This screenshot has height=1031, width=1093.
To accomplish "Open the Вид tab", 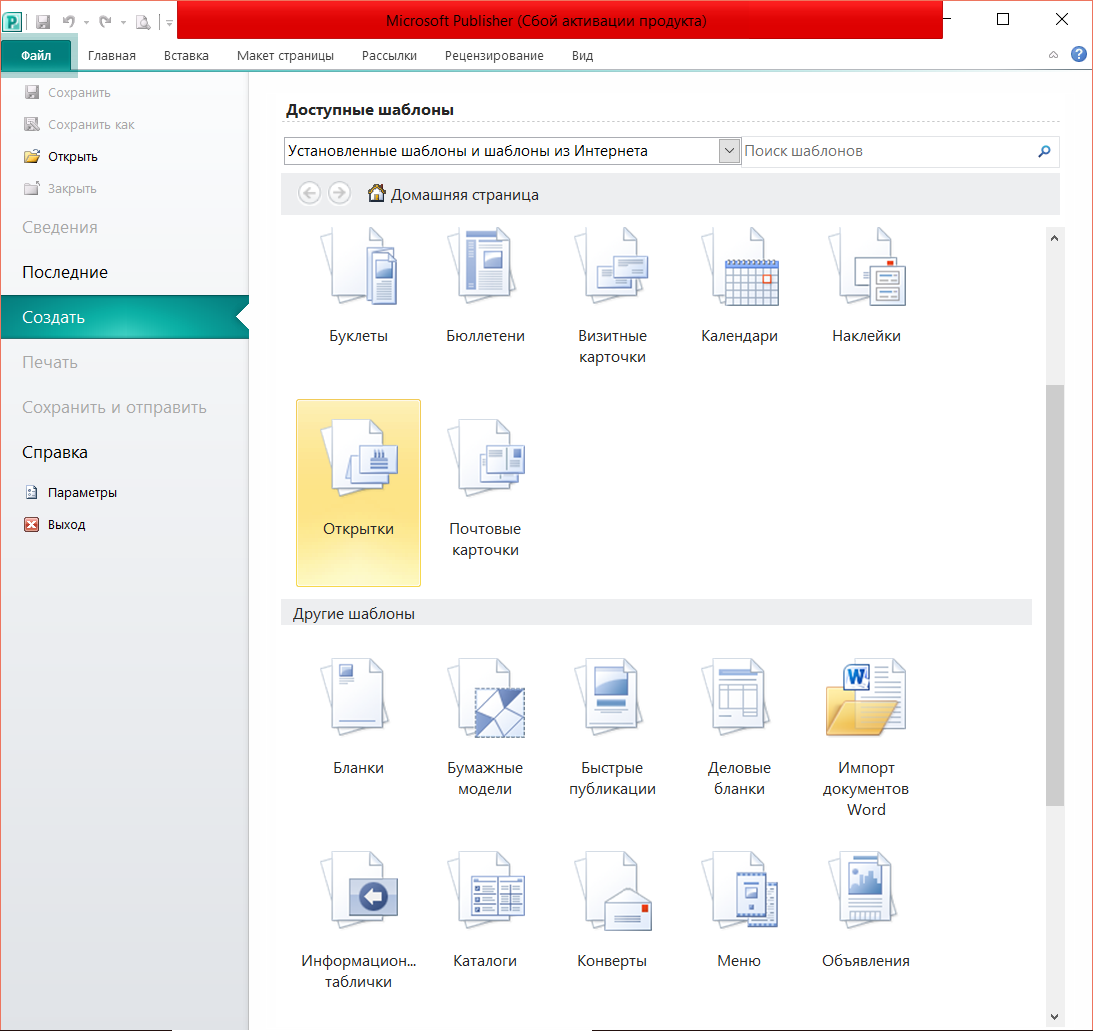I will (x=582, y=56).
